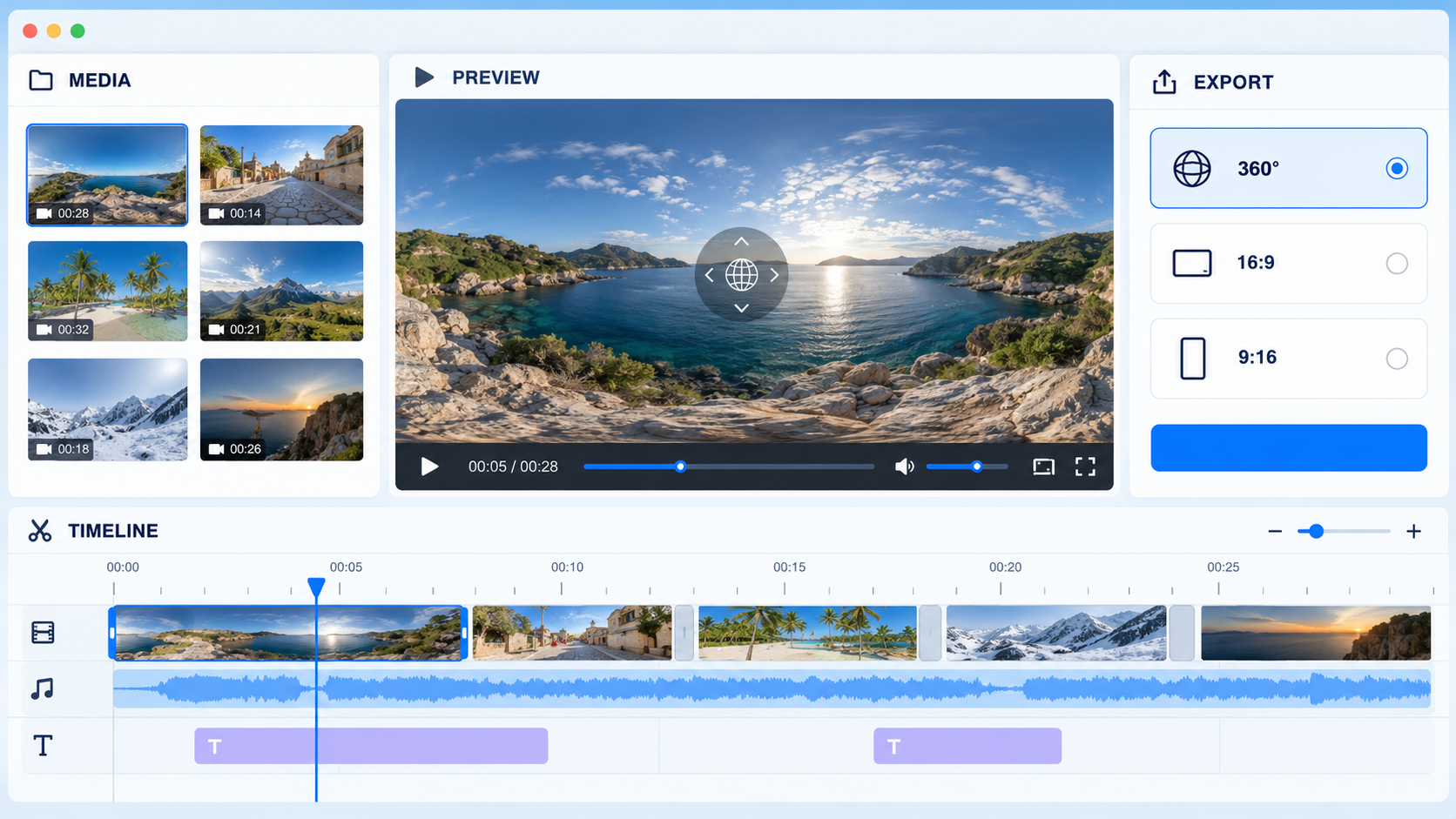Select the 00:18 snowy mountains thumbnail

coord(107,409)
